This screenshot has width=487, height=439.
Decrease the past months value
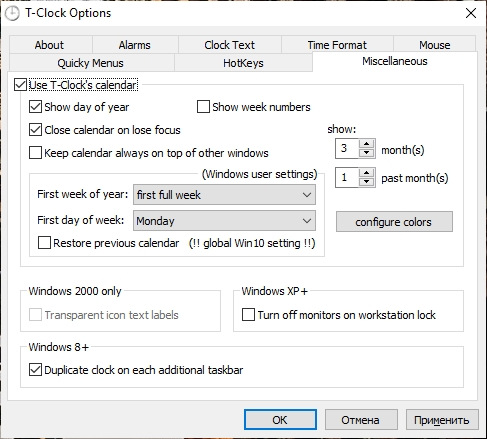[367, 182]
